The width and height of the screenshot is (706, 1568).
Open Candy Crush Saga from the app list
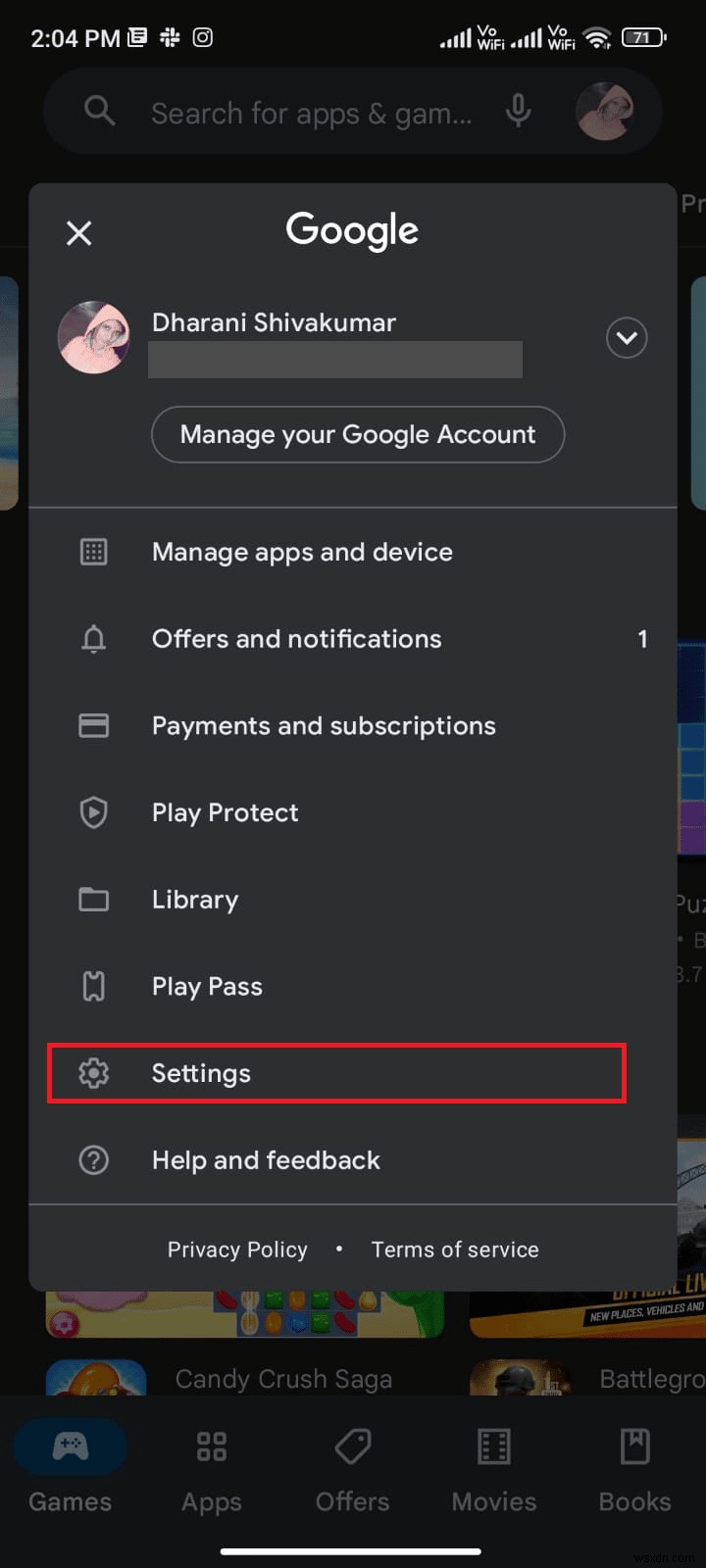(x=283, y=1378)
